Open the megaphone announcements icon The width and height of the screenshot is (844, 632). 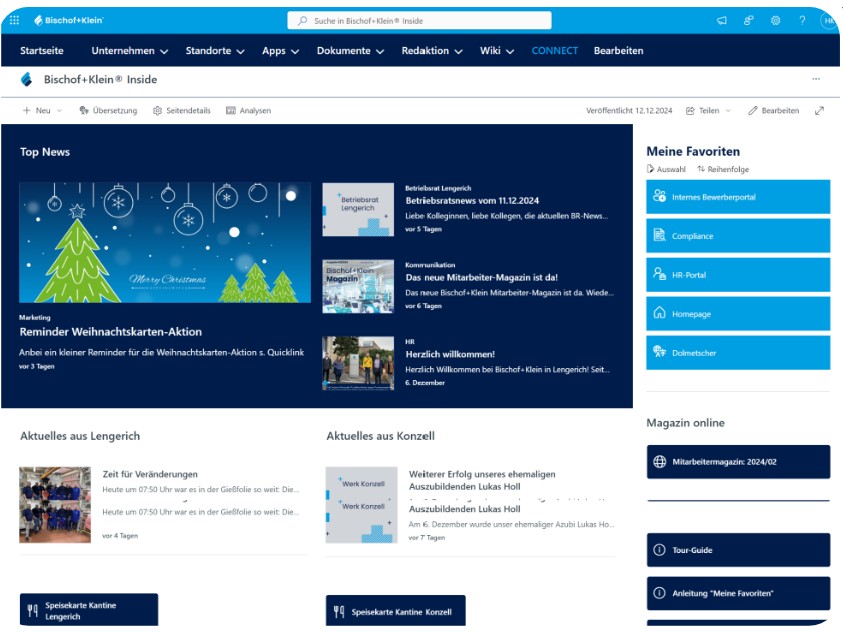click(x=722, y=20)
